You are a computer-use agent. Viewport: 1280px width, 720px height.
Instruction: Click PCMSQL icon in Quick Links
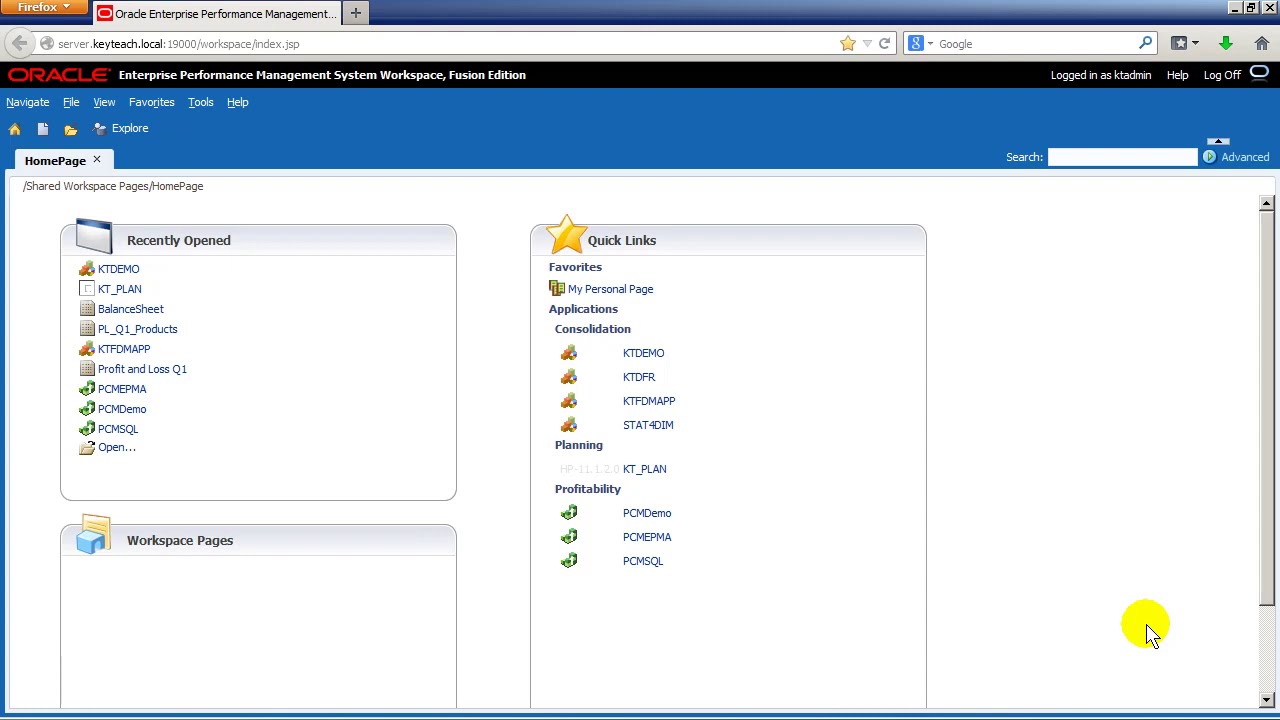click(569, 561)
